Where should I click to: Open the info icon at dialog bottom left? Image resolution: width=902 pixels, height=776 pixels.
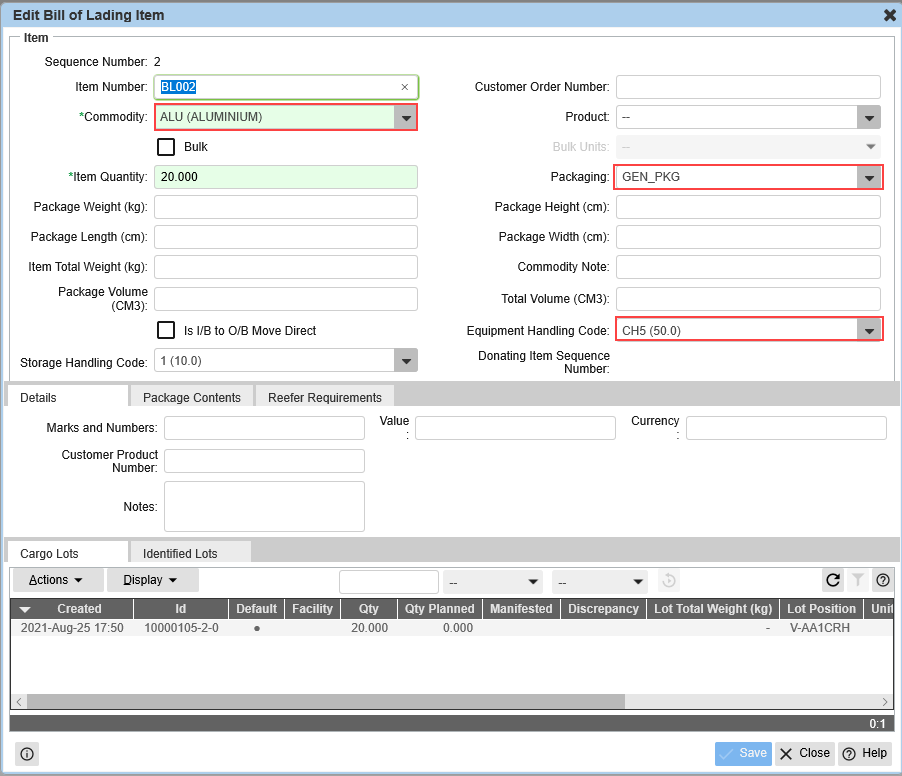[27, 754]
